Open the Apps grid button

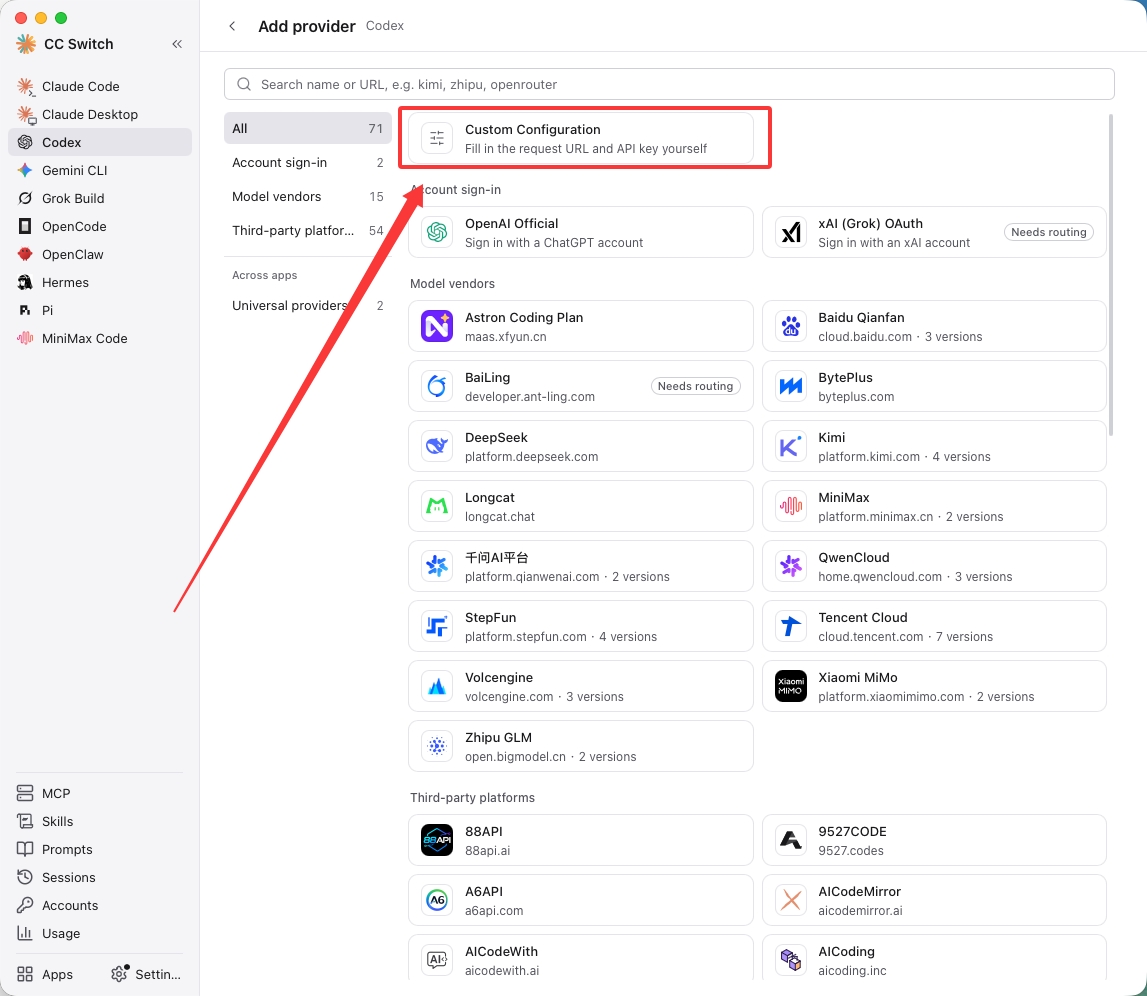[45, 974]
